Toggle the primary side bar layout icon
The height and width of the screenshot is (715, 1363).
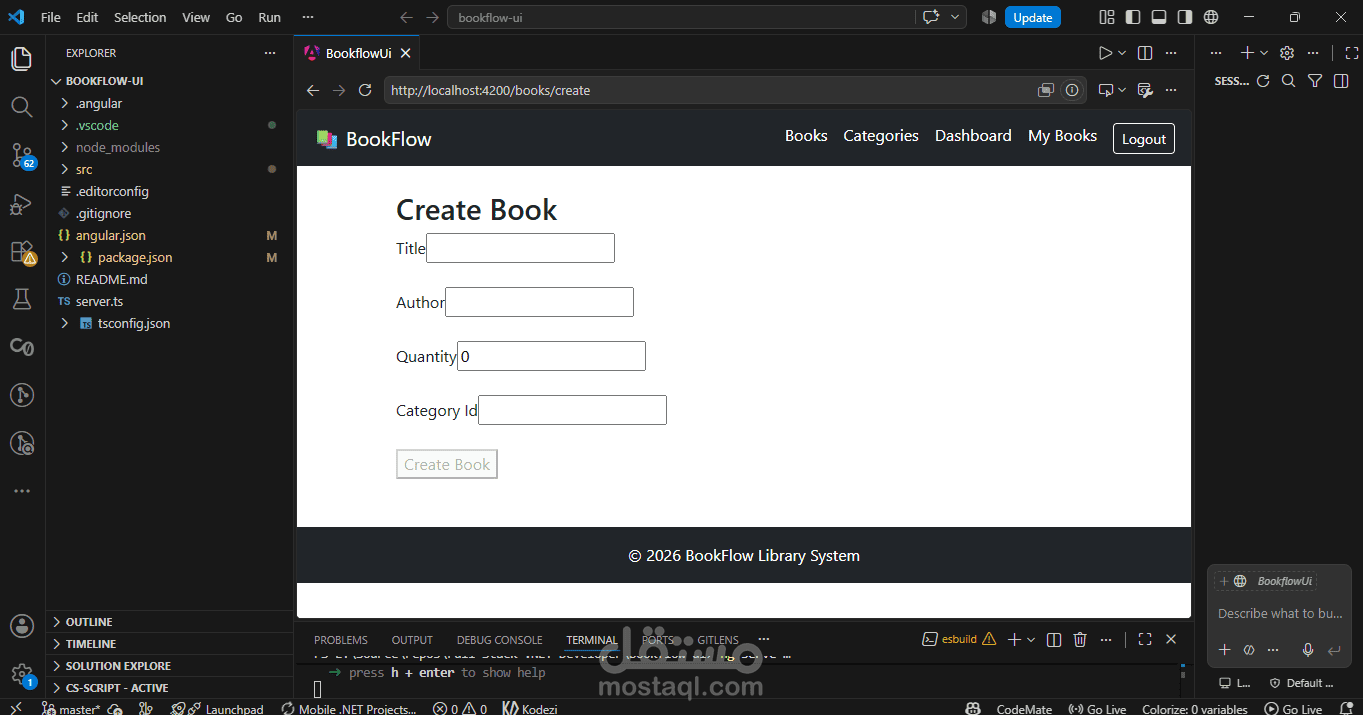1133,17
